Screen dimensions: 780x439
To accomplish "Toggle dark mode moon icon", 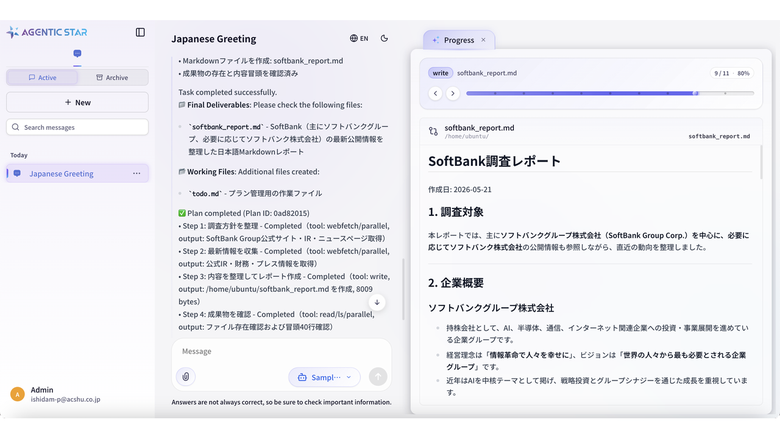I will 384,38.
